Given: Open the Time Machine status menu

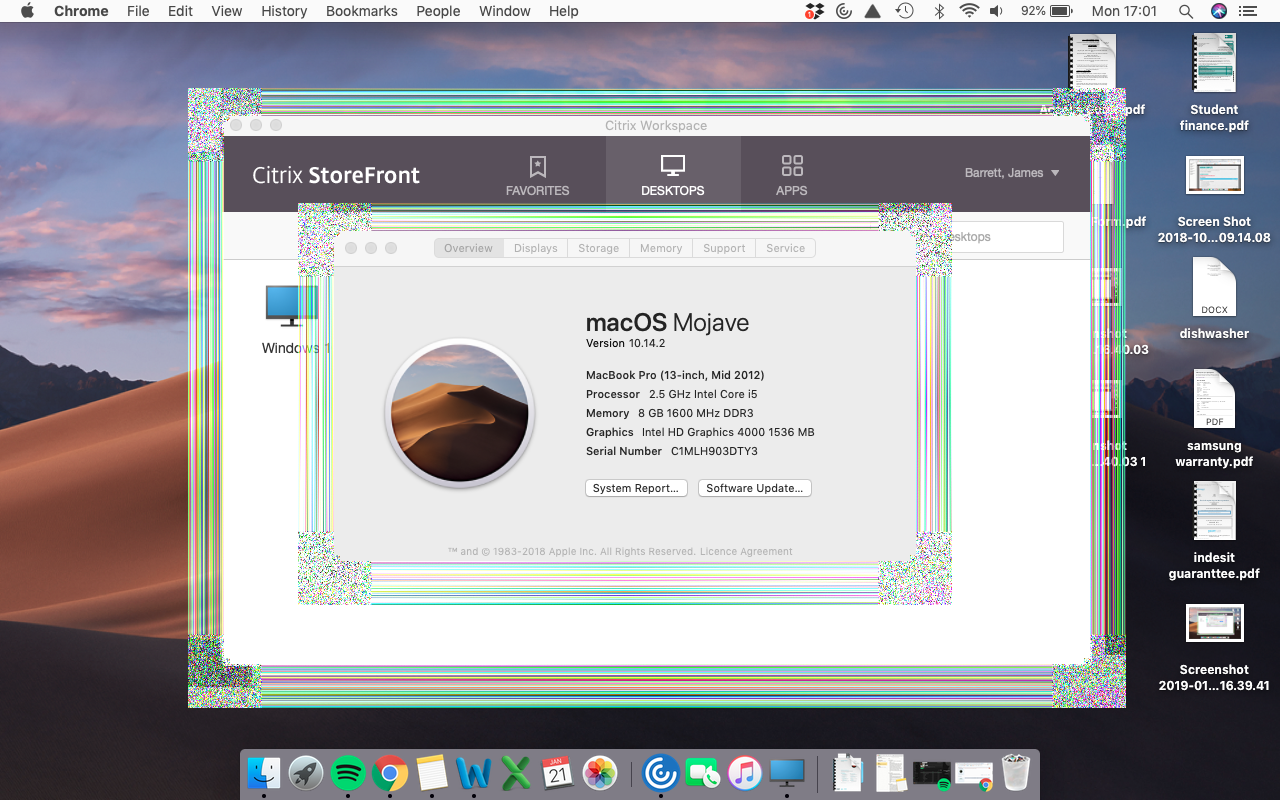Looking at the screenshot, I should click(x=905, y=11).
